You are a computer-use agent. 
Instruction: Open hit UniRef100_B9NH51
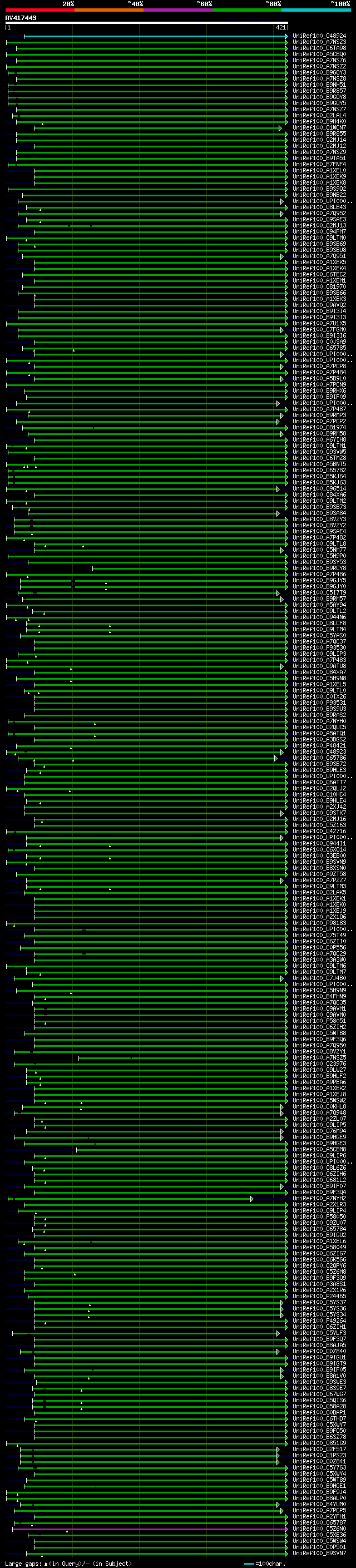(319, 85)
